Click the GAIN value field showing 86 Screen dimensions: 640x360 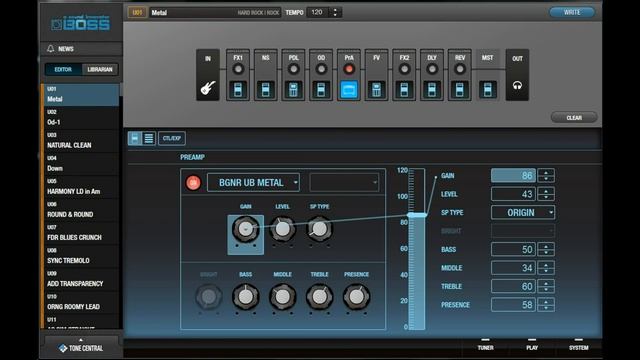click(513, 176)
